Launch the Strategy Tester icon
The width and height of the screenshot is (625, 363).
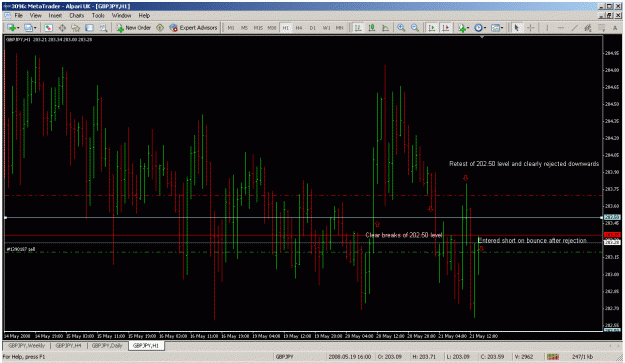coord(103,27)
